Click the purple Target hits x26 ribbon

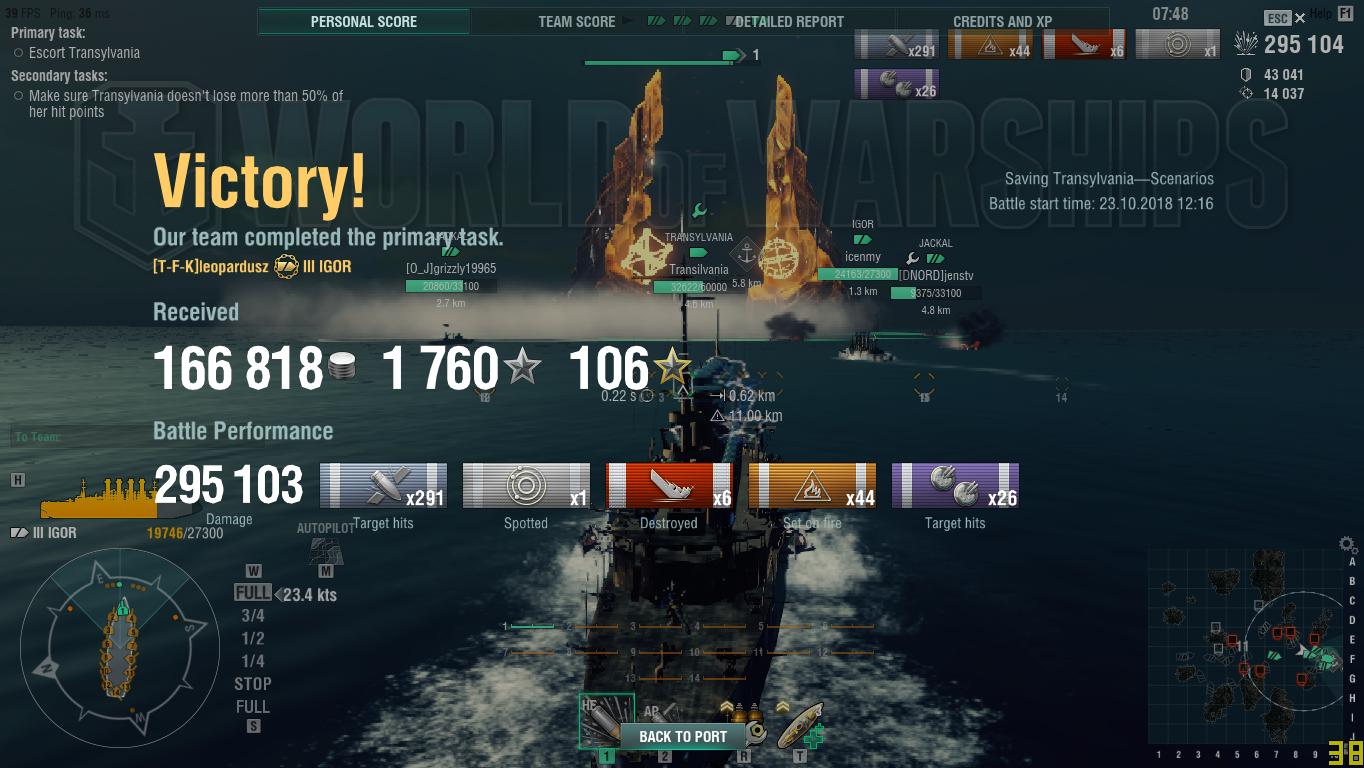tap(955, 486)
